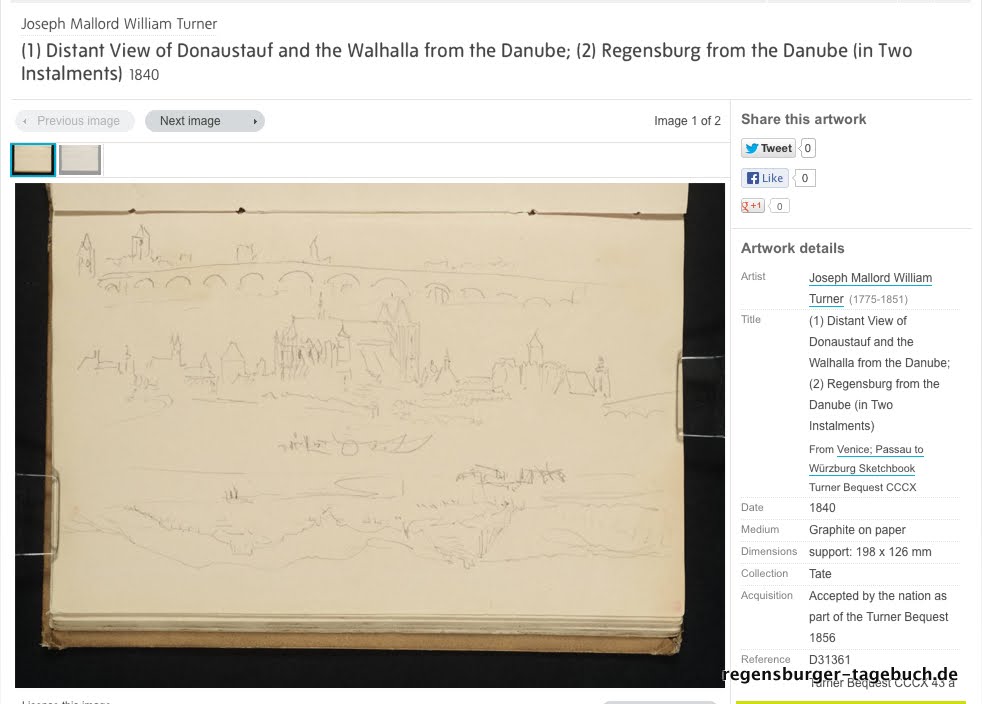Click the artwork title heading at top

pyautogui.click(x=467, y=62)
